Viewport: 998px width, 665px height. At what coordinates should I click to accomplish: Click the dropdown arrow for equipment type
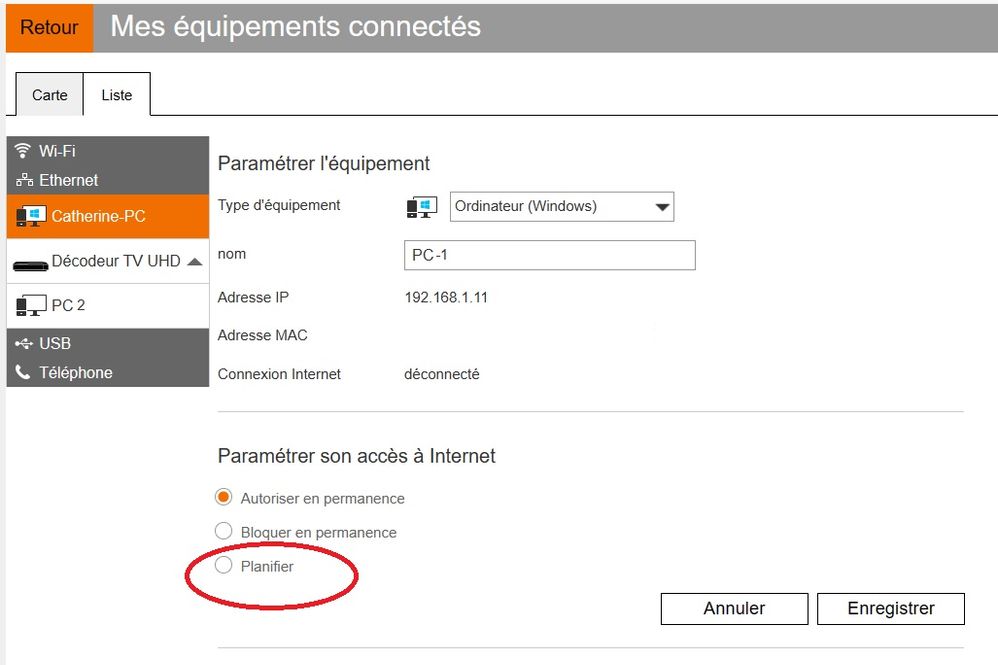(x=662, y=206)
